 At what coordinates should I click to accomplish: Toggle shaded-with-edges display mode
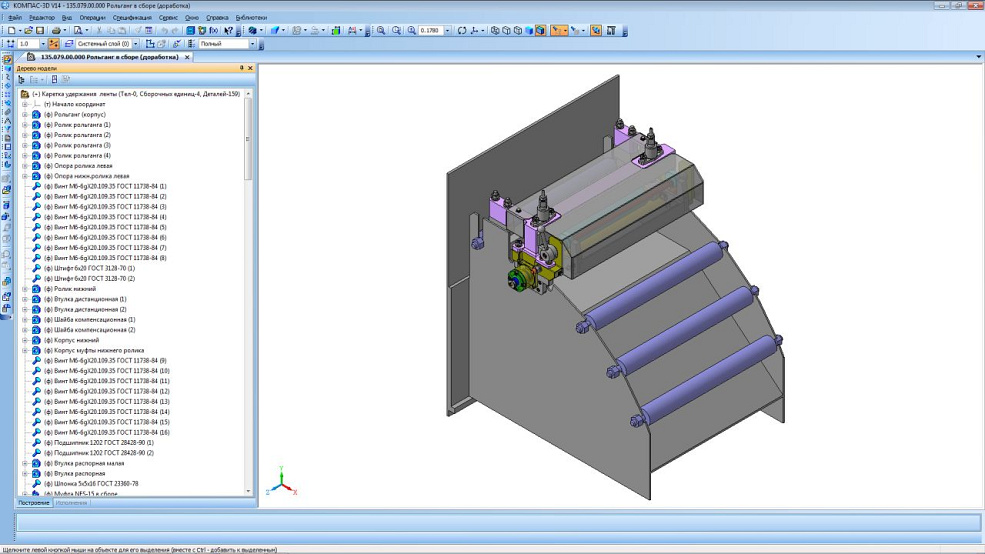(541, 31)
